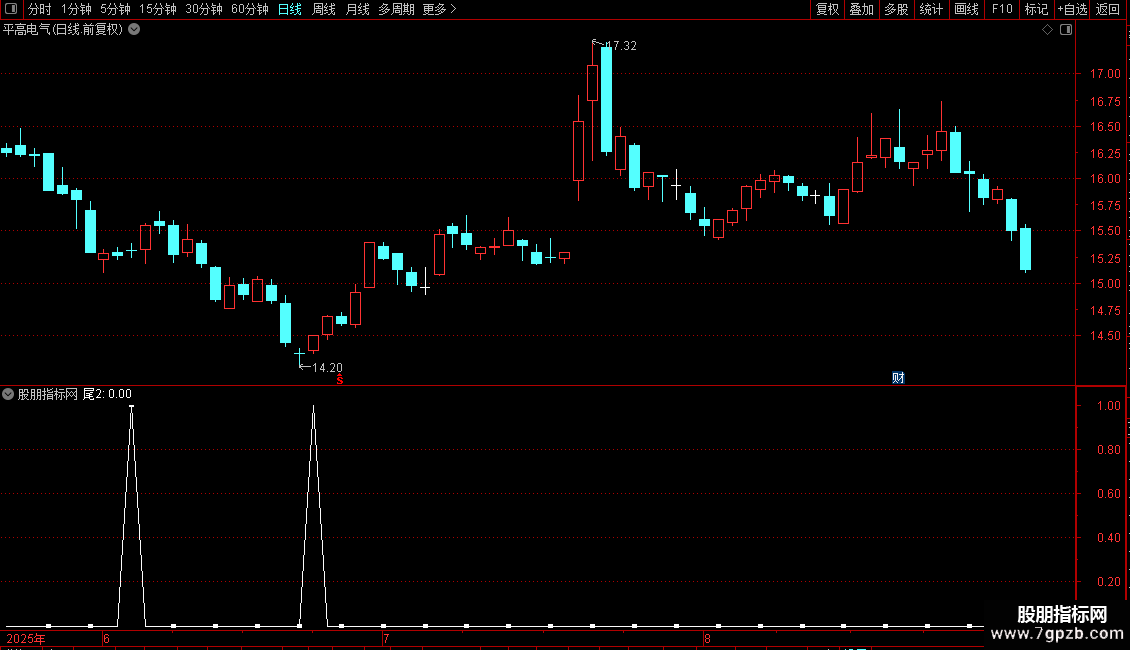Click the 17.00 price axis label
This screenshot has width=1130, height=650.
[1105, 74]
